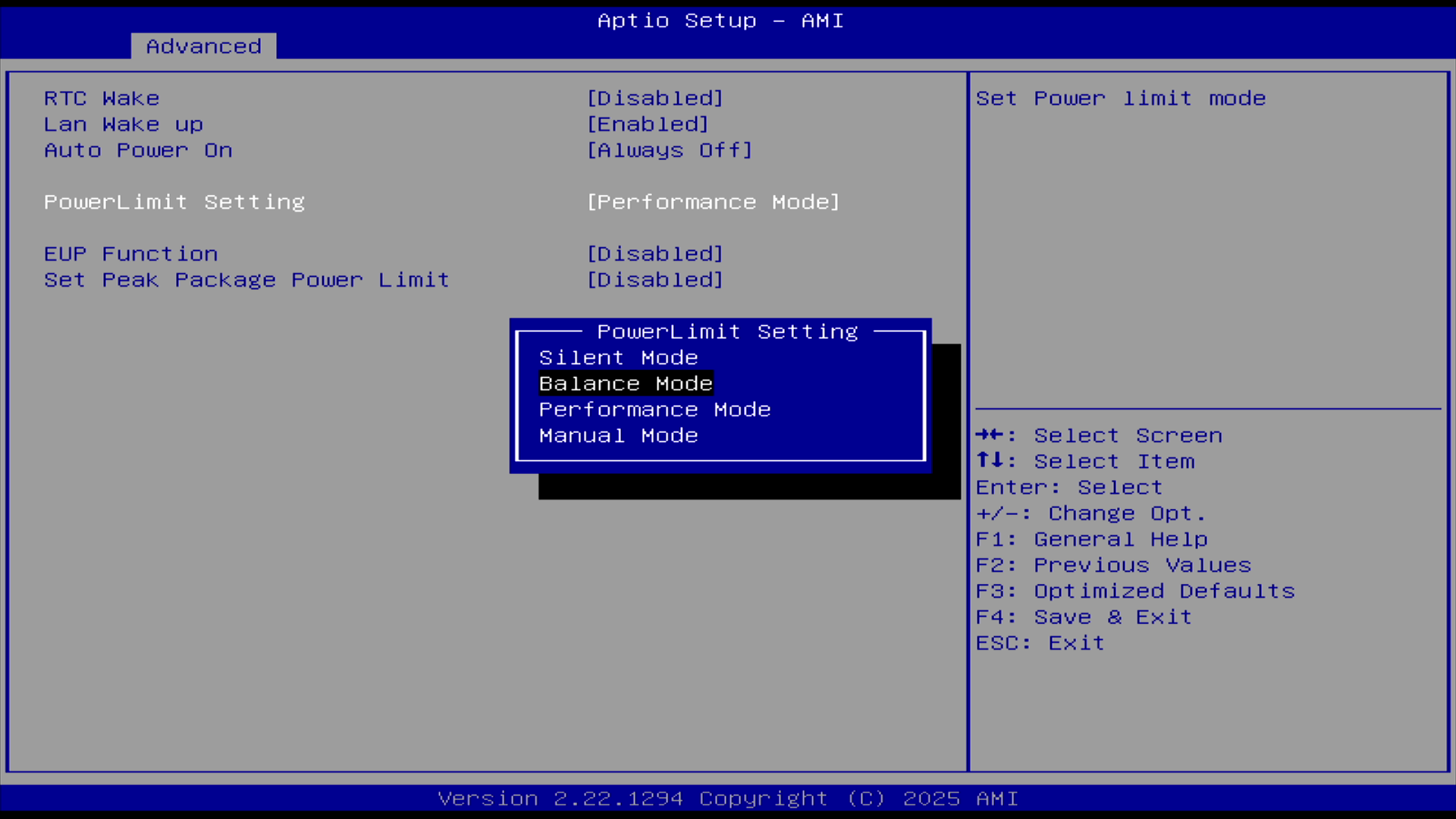Toggle EUP Function Disabled value

[654, 254]
